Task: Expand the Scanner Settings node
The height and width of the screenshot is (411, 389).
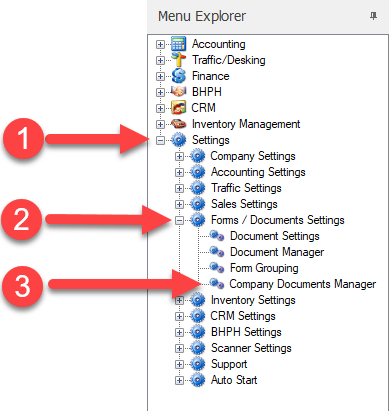Action: click(179, 348)
